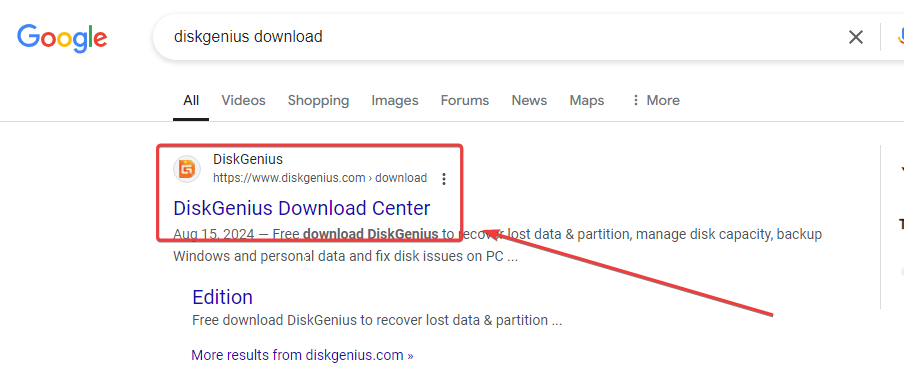
Task: Click the DiskGenius site name above the URL
Action: pos(248,159)
